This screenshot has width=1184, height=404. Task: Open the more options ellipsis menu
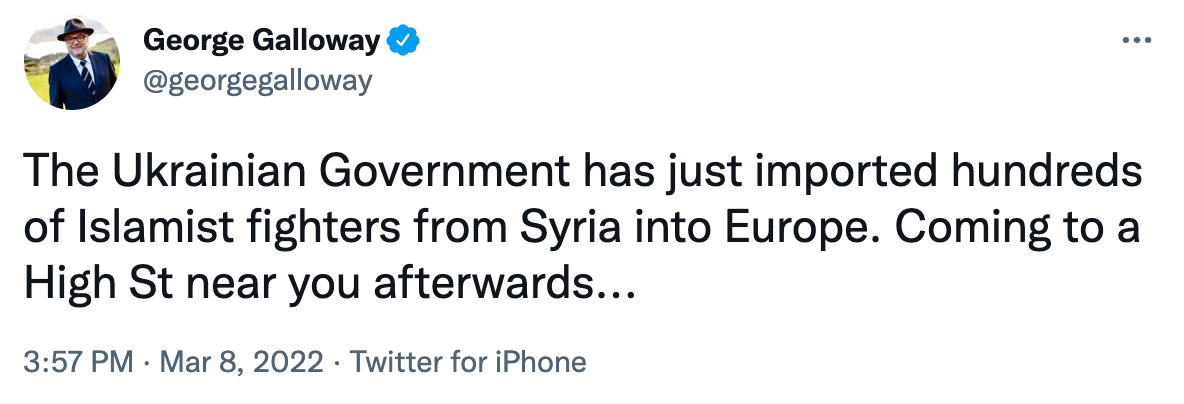tap(1138, 41)
